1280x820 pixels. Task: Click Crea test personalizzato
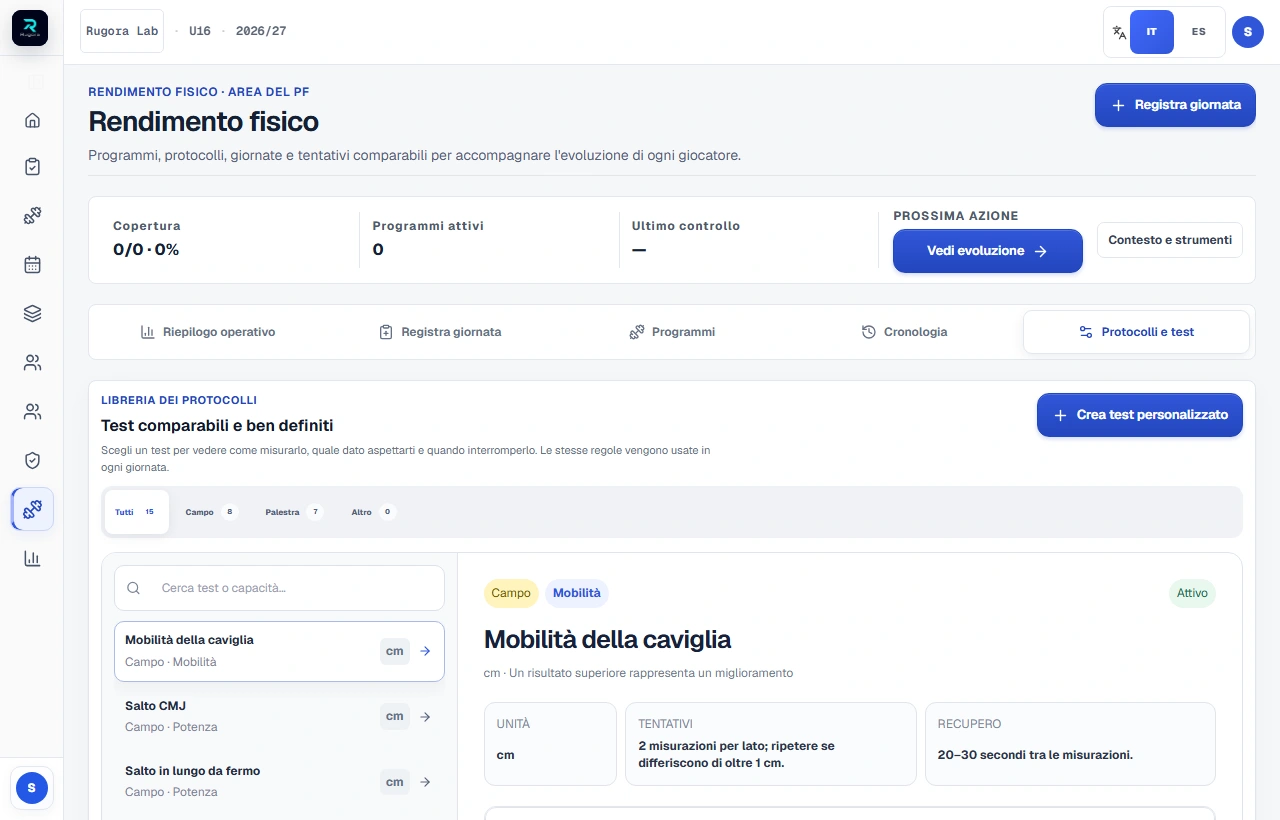[x=1140, y=415]
